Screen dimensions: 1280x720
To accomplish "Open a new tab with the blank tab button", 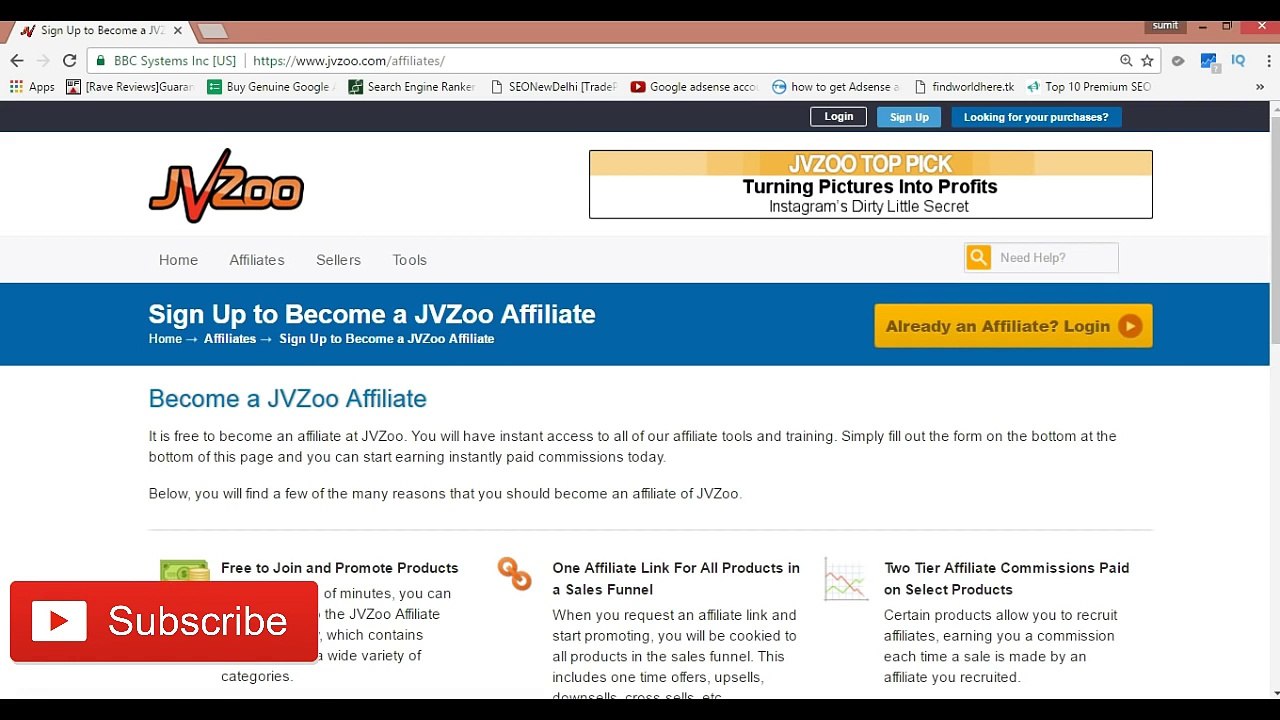I will click(x=211, y=31).
